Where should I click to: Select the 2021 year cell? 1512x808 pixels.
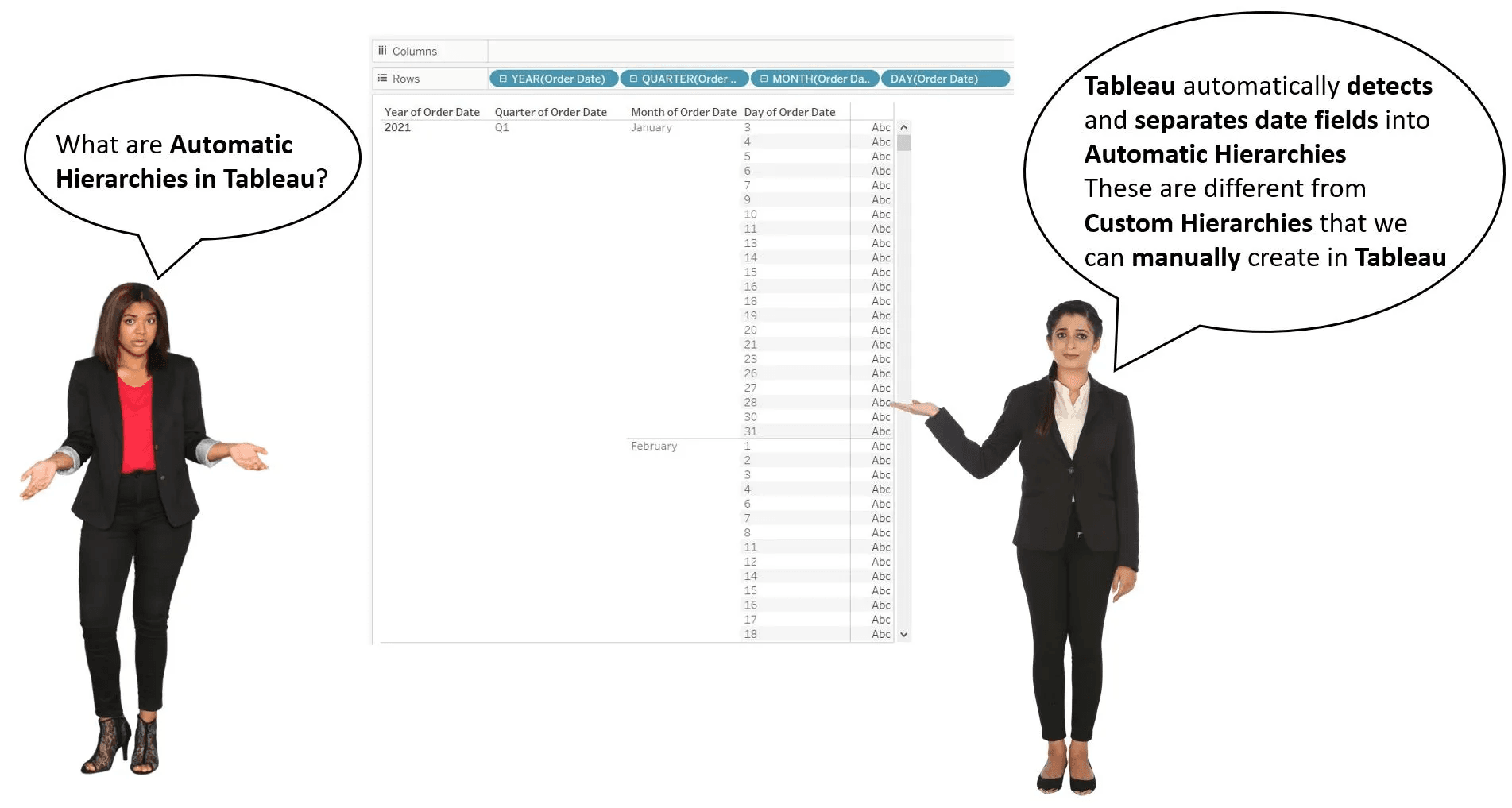[x=397, y=127]
